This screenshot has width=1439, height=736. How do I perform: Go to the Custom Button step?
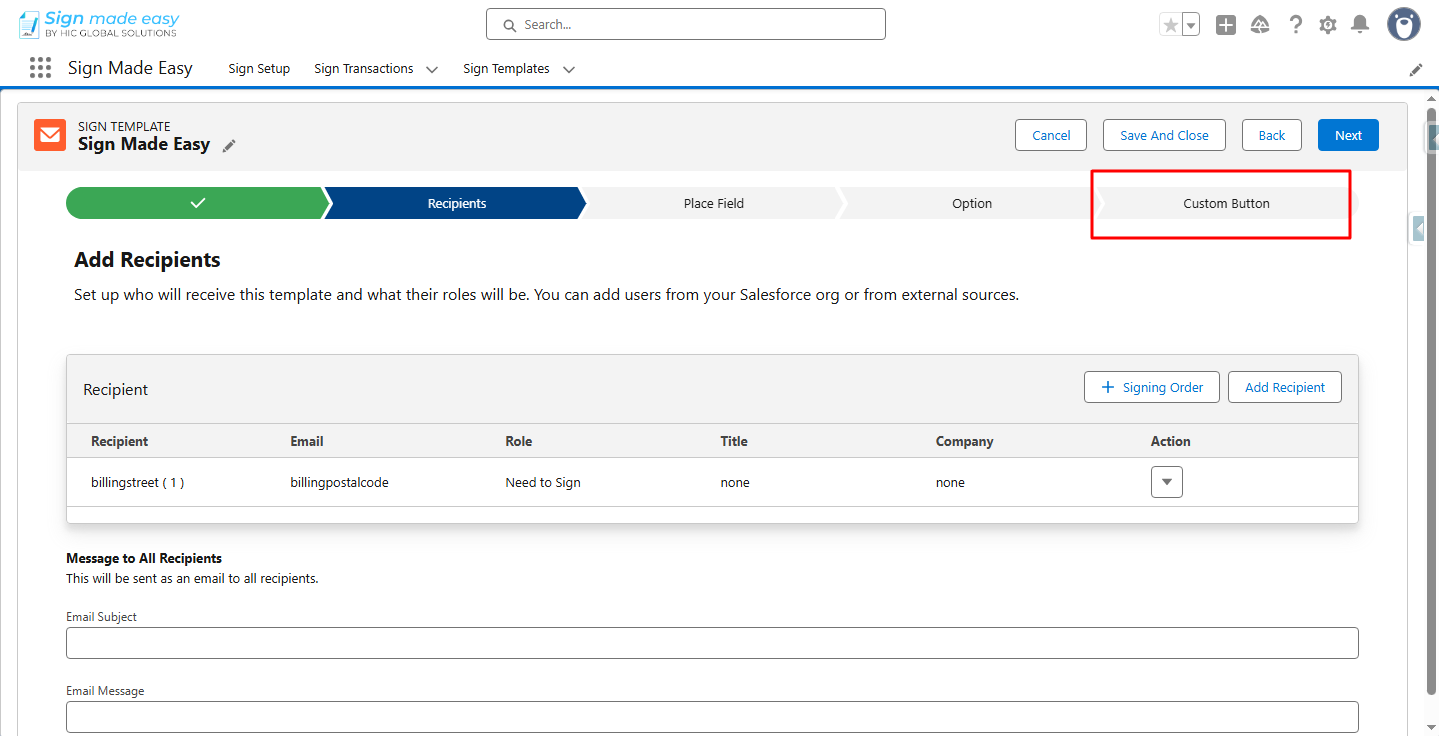1226,203
